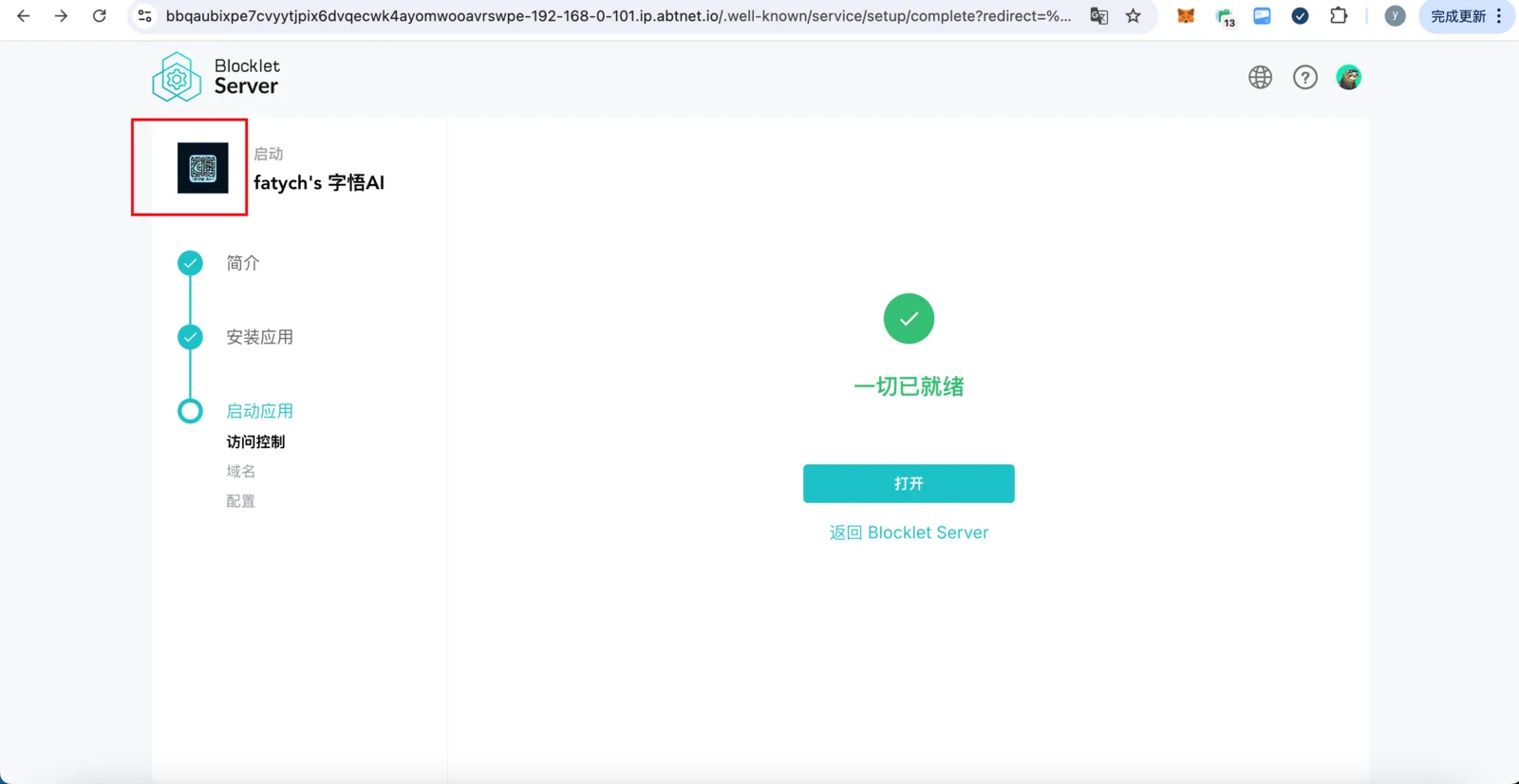Click the 配置 sub-step
The height and width of the screenshot is (784, 1519).
tap(241, 501)
